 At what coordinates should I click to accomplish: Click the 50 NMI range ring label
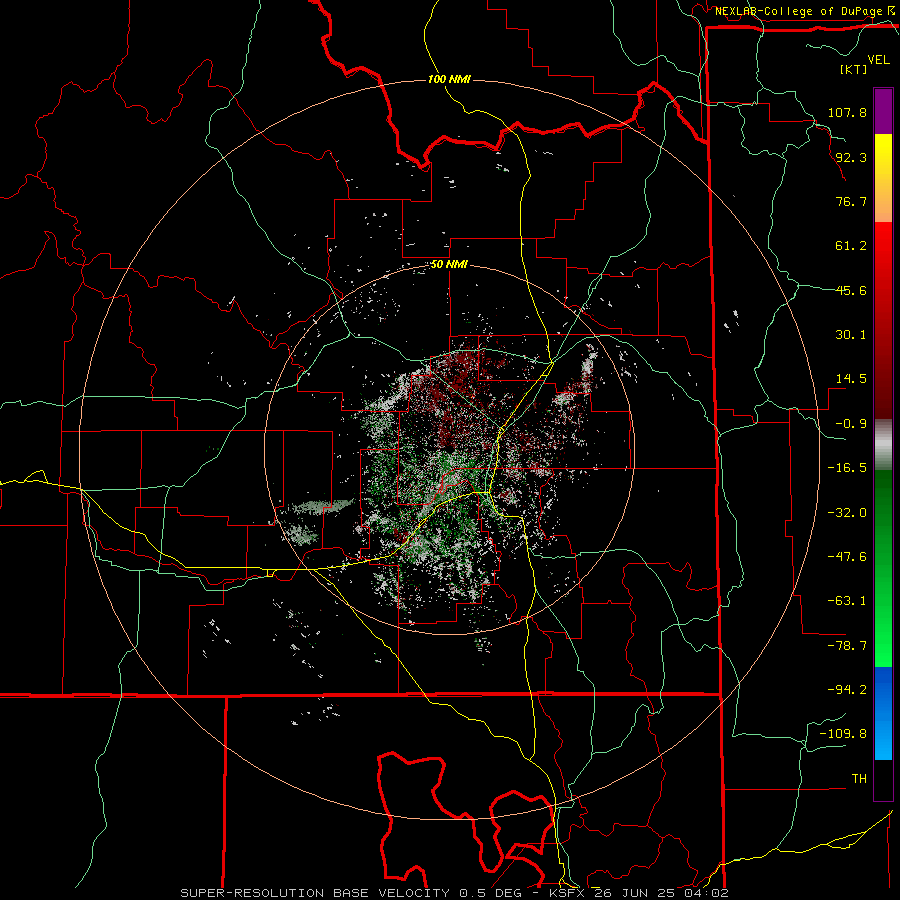coord(449,265)
